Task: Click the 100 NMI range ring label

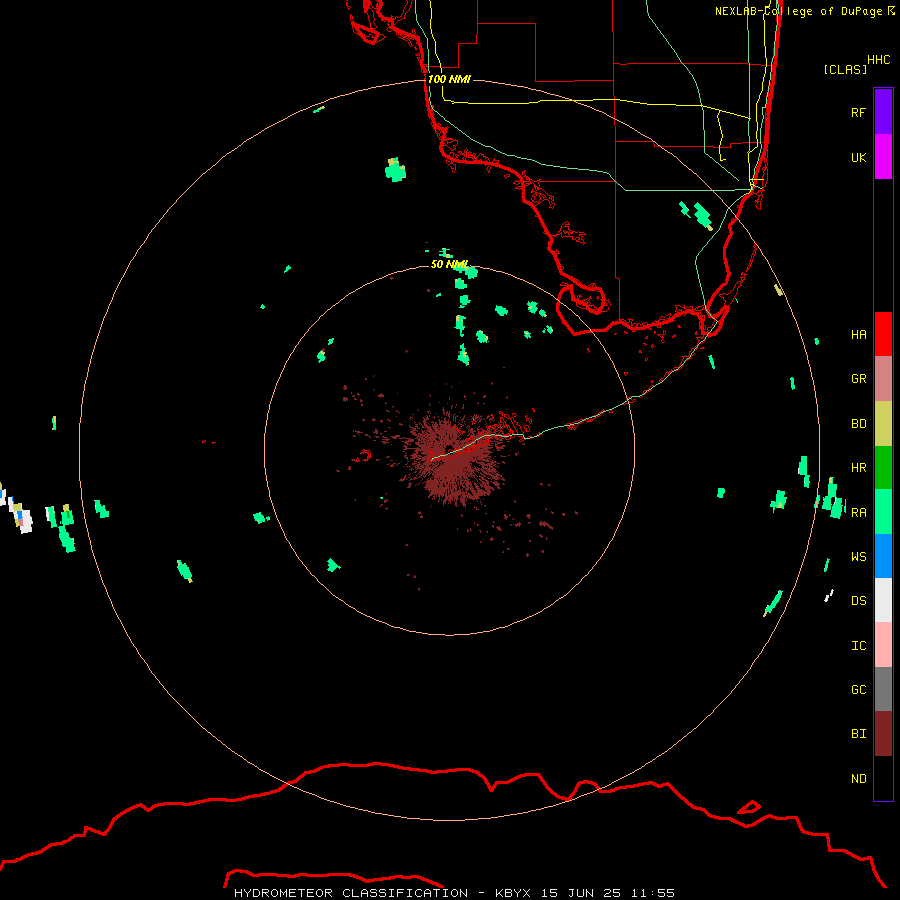Action: point(449,79)
